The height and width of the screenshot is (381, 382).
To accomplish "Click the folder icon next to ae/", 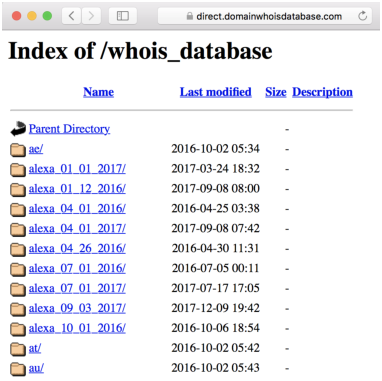I will click(x=18, y=149).
